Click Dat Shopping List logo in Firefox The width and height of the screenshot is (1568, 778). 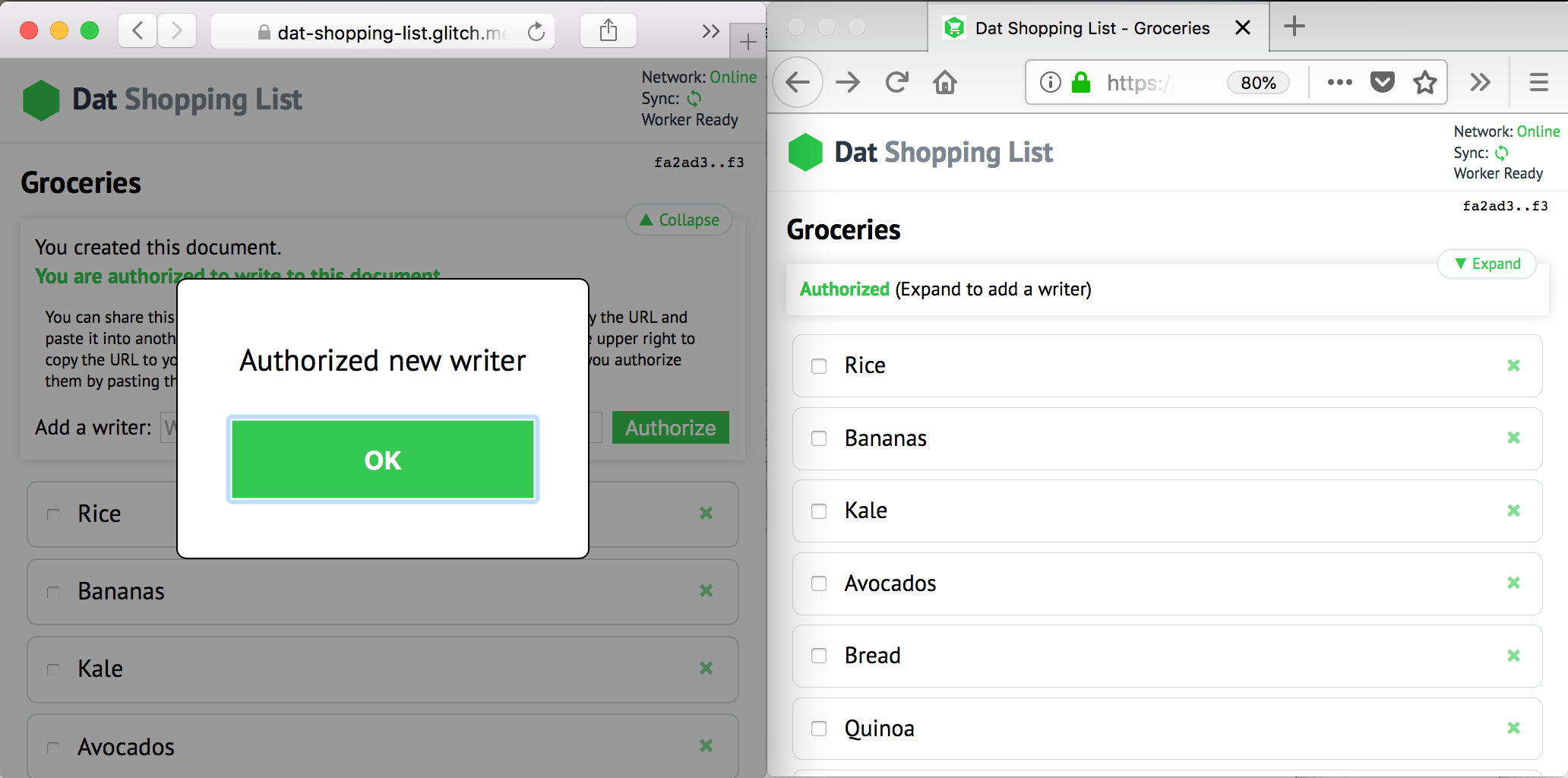tap(805, 152)
